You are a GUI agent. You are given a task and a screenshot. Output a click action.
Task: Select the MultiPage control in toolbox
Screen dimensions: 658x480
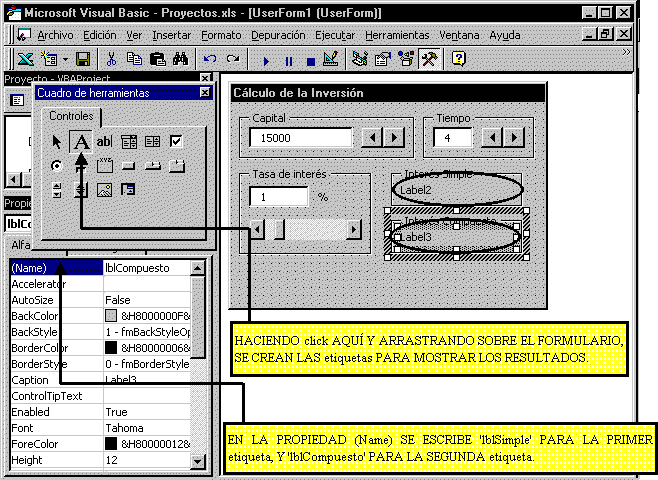click(x=177, y=166)
